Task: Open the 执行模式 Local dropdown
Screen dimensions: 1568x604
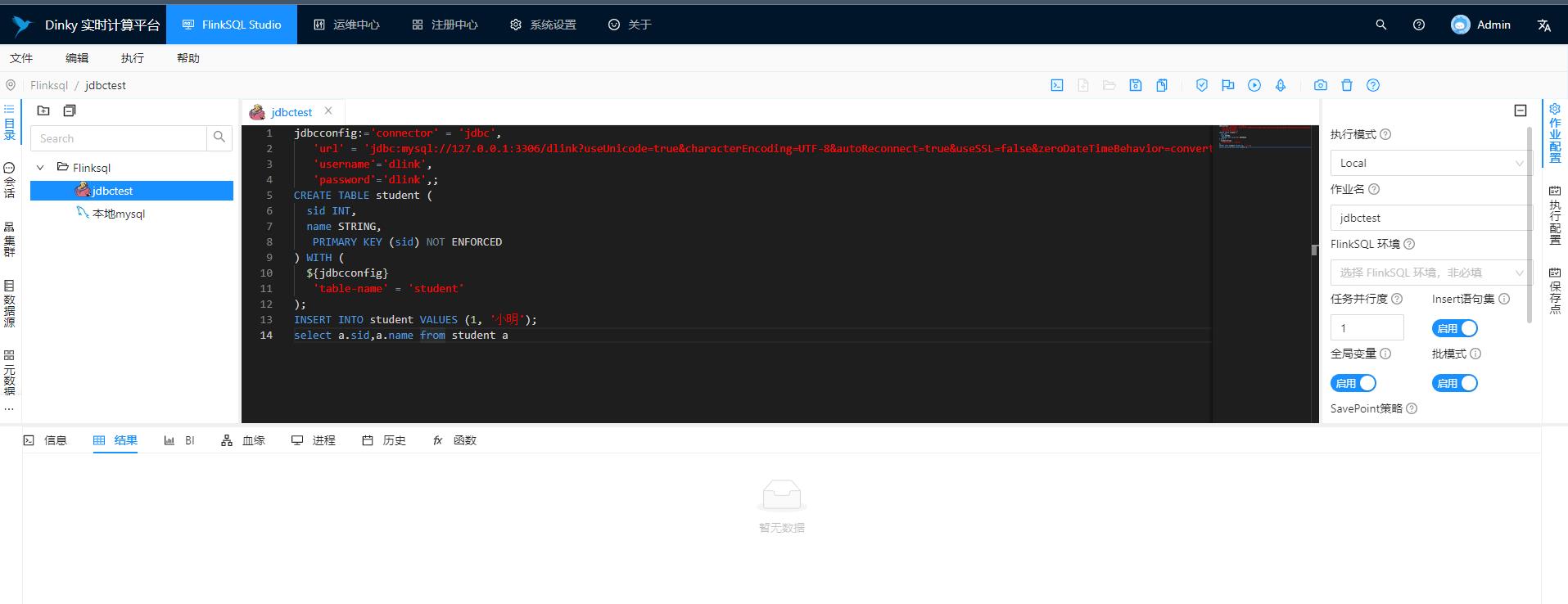Action: (1430, 163)
